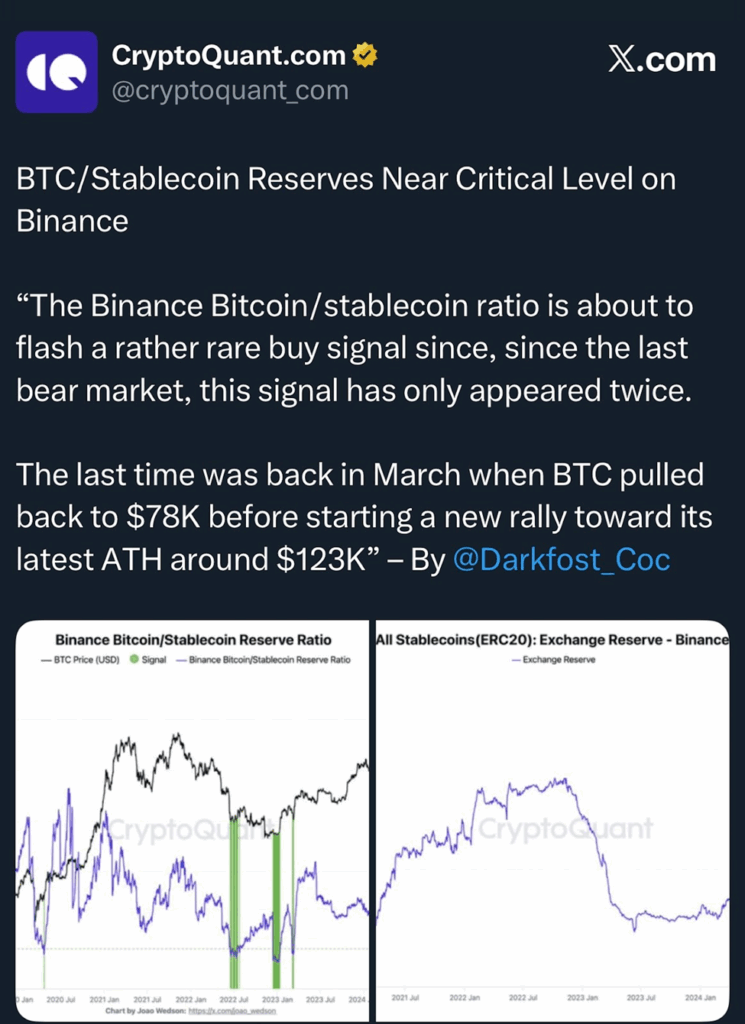This screenshot has height=1024, width=745.
Task: Open the CryptoQuant profile avatar
Action: coord(57,72)
